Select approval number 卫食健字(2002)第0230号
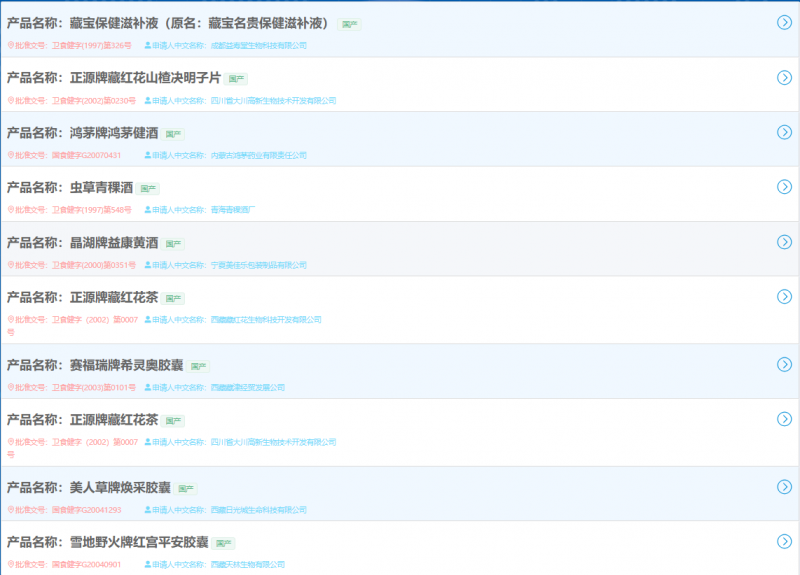The height and width of the screenshot is (575, 800). coord(94,101)
